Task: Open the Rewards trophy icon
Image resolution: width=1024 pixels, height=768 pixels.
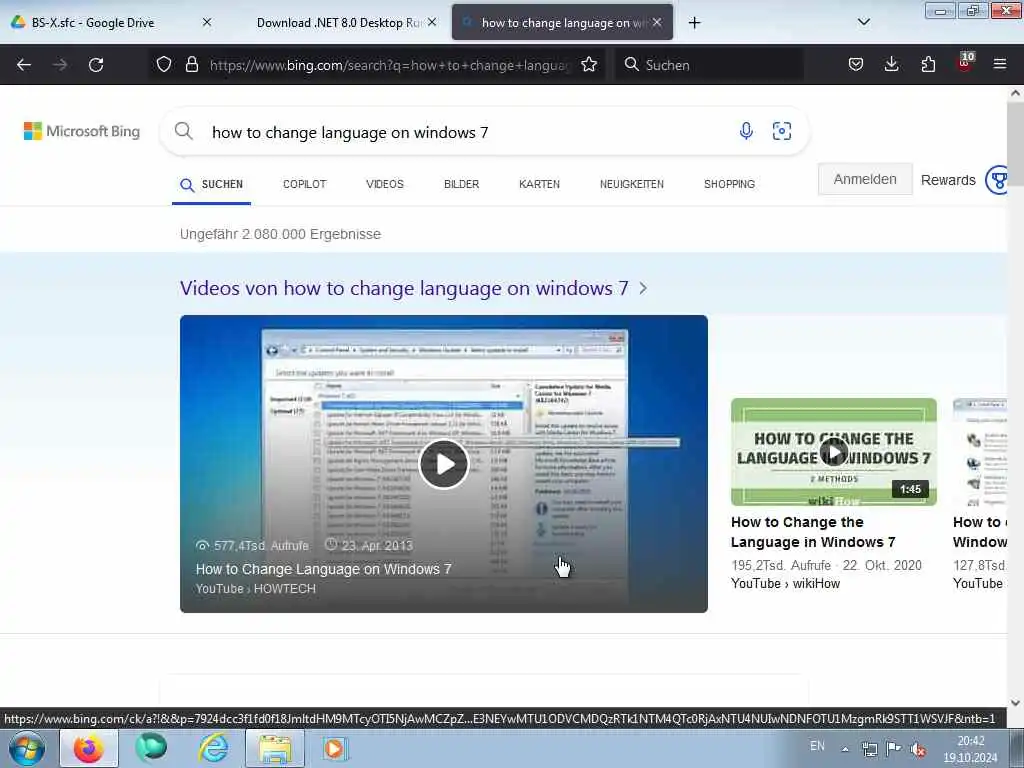Action: [x=997, y=180]
